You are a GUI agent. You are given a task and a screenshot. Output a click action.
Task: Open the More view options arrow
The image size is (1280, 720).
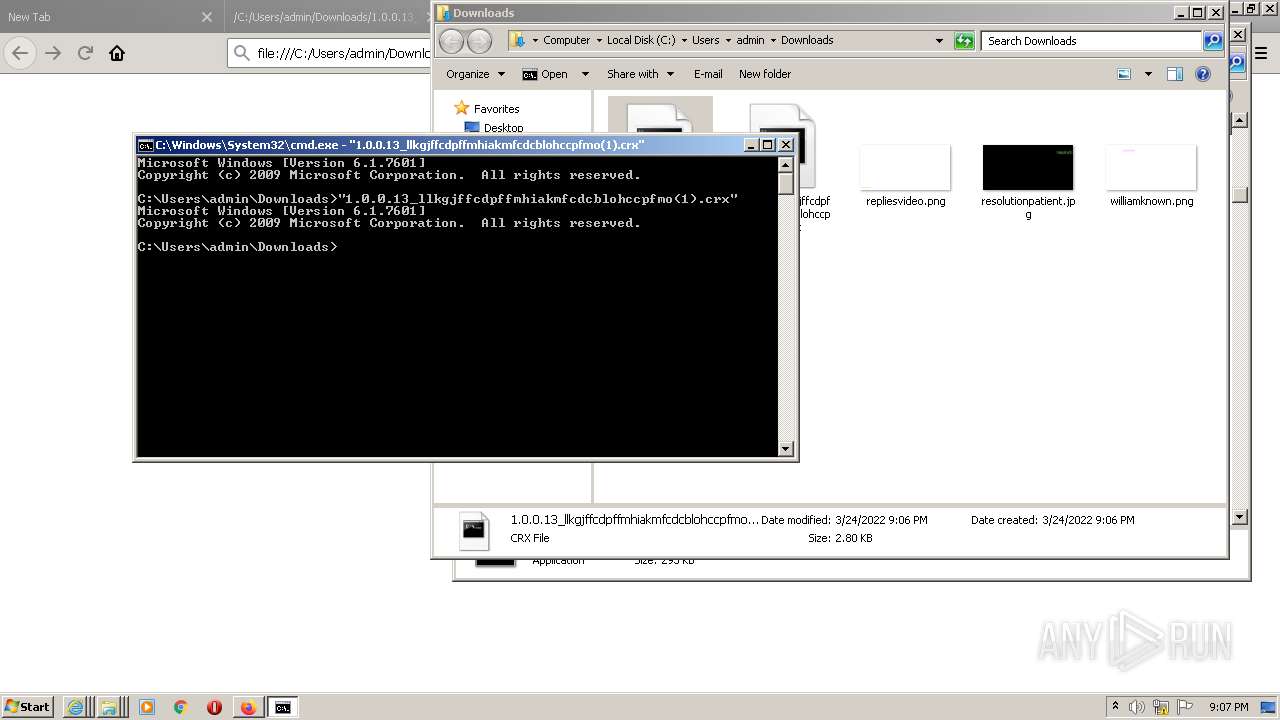point(1148,74)
